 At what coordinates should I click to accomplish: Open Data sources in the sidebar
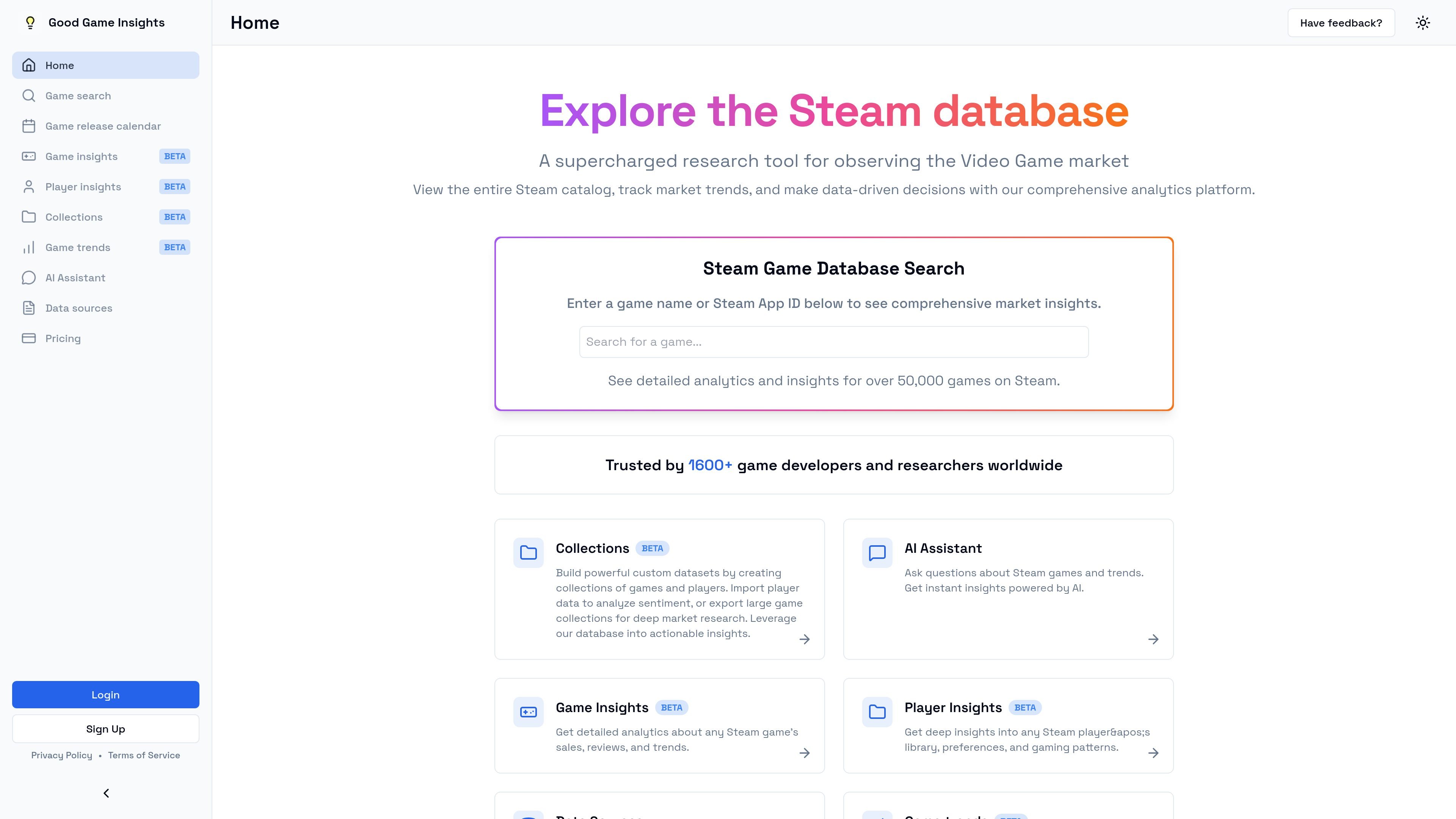point(106,308)
